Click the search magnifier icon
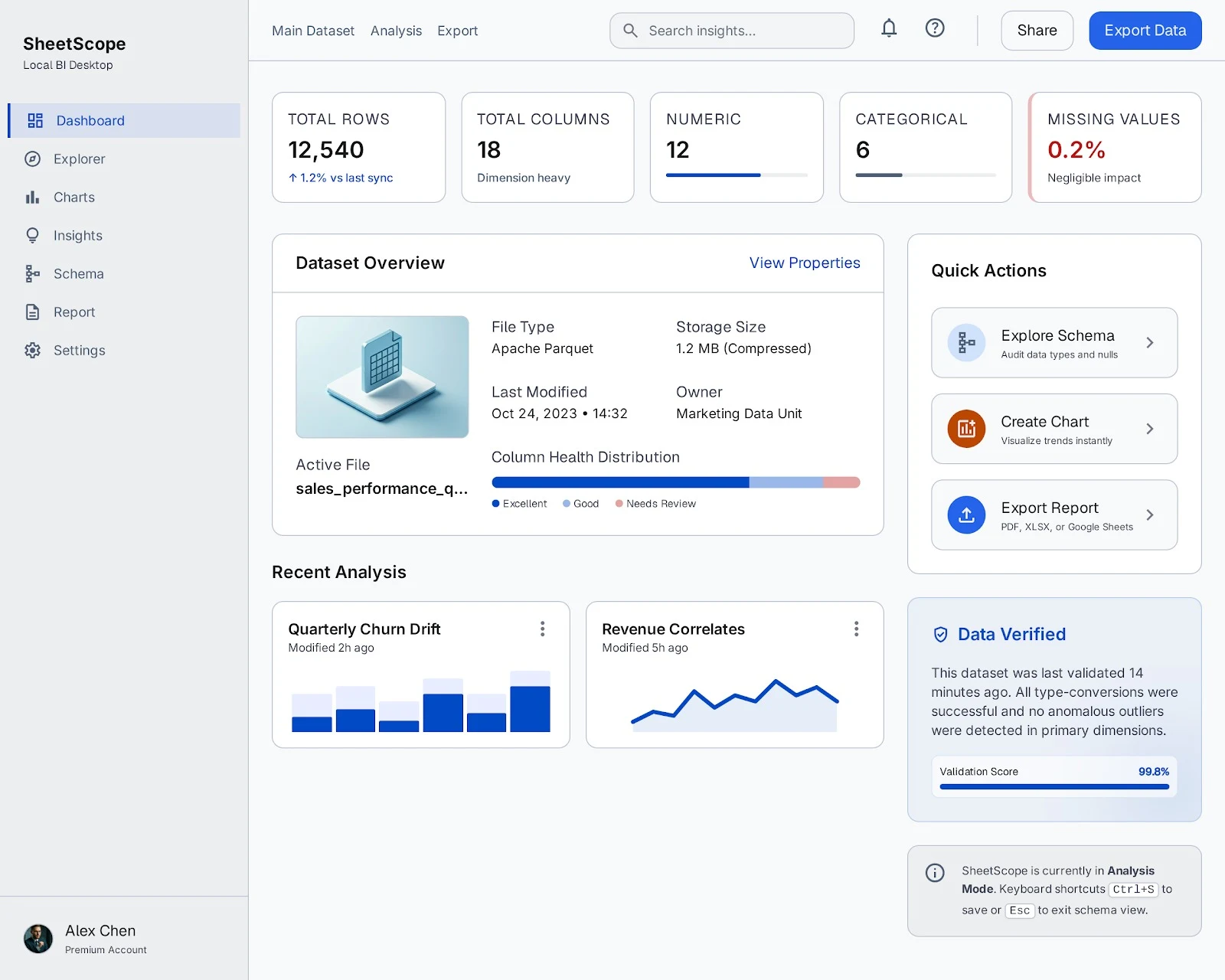Screen dimensions: 1225x980 coord(630,31)
